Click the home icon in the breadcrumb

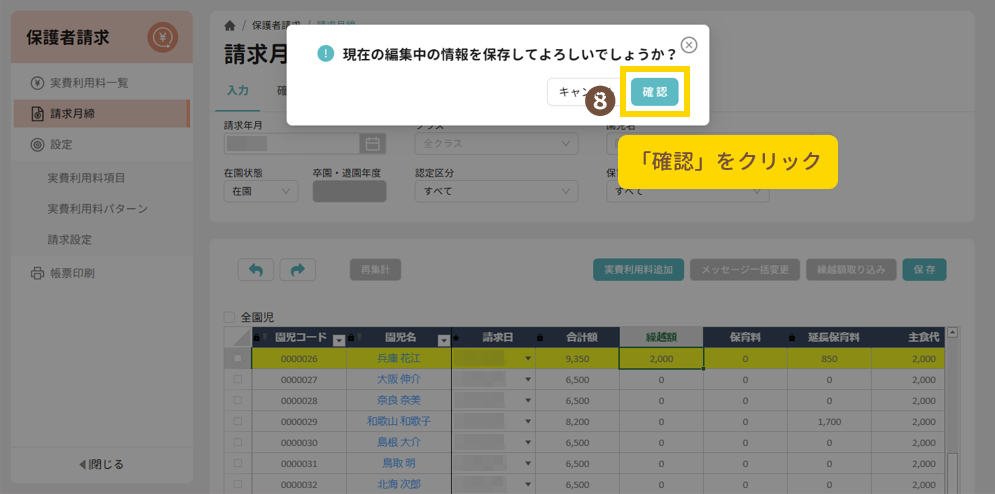231,24
